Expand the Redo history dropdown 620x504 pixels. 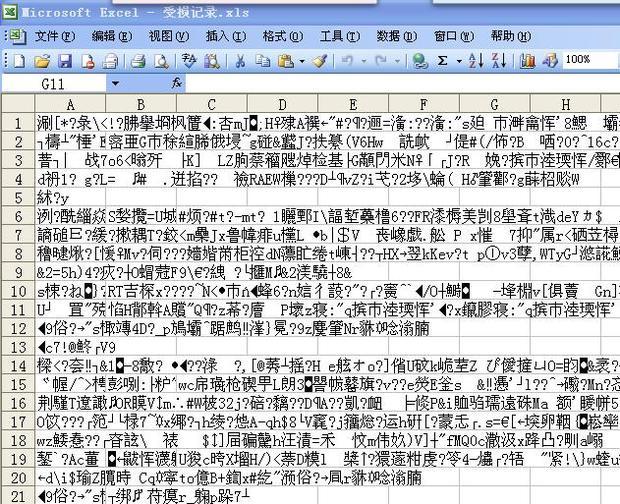click(x=397, y=61)
